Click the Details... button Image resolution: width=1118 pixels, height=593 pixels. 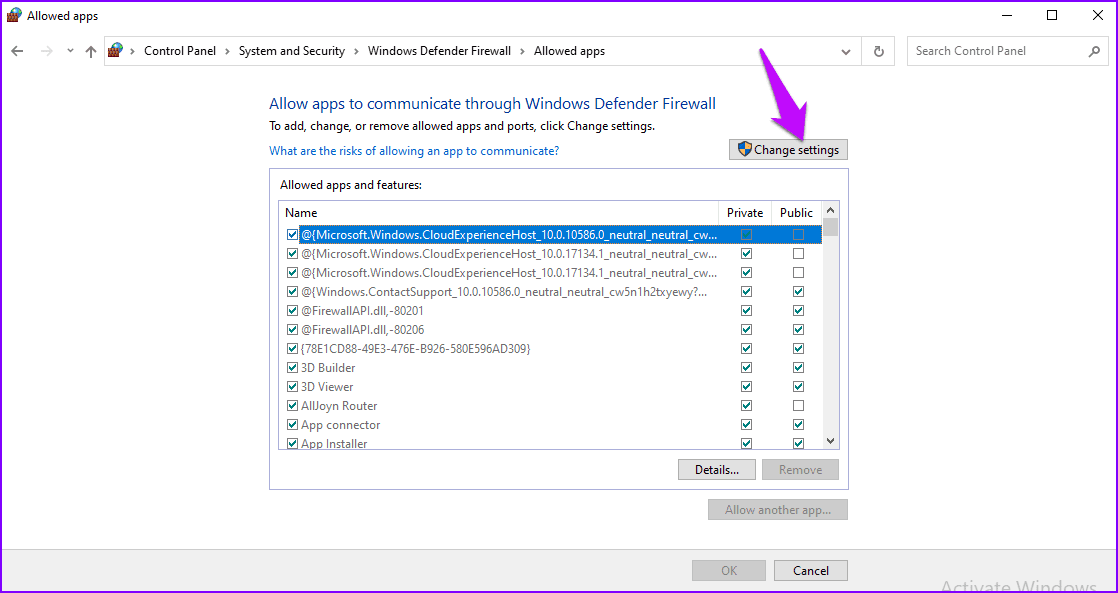[x=717, y=470]
